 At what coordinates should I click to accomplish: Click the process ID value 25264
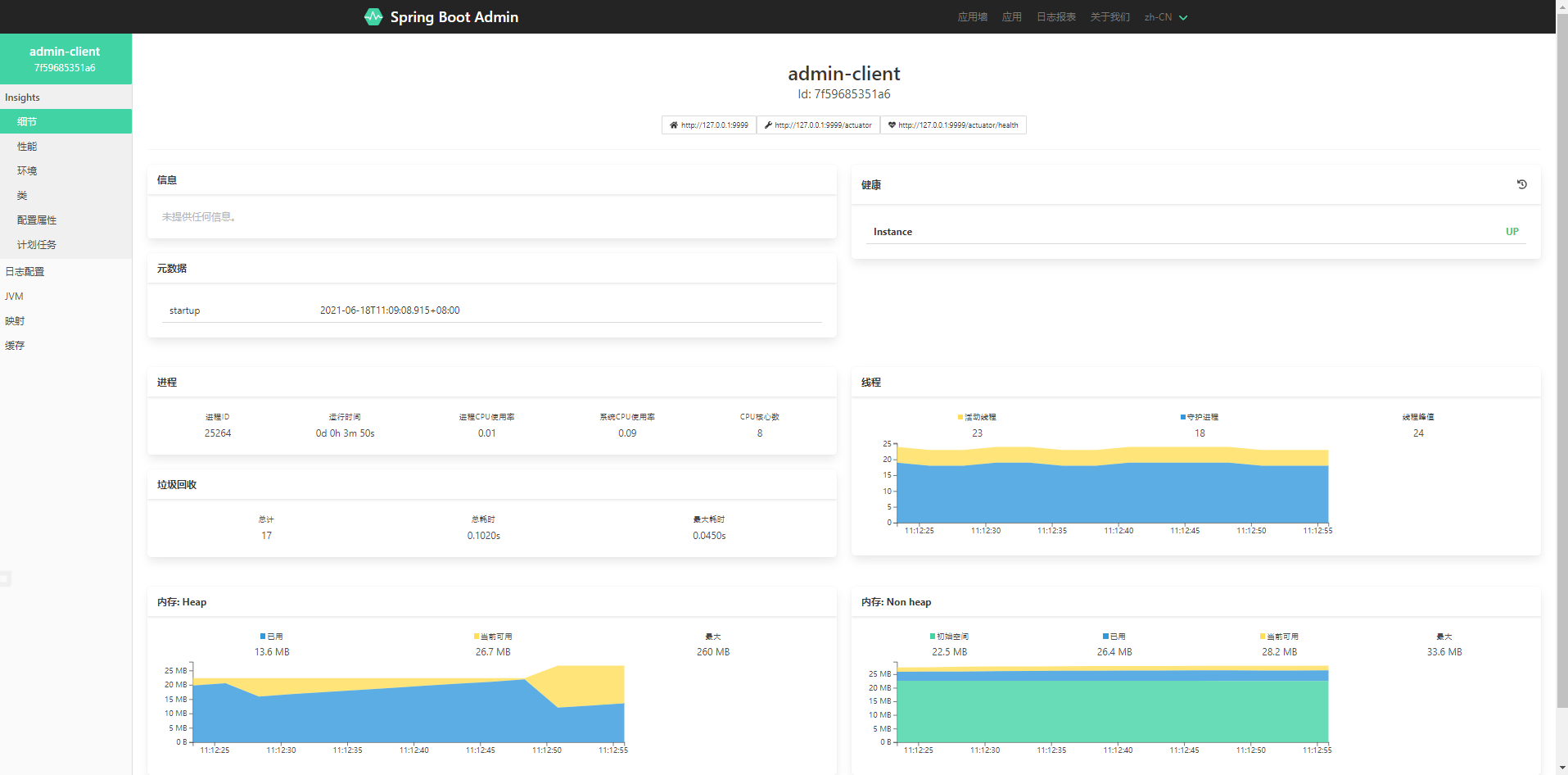(218, 433)
